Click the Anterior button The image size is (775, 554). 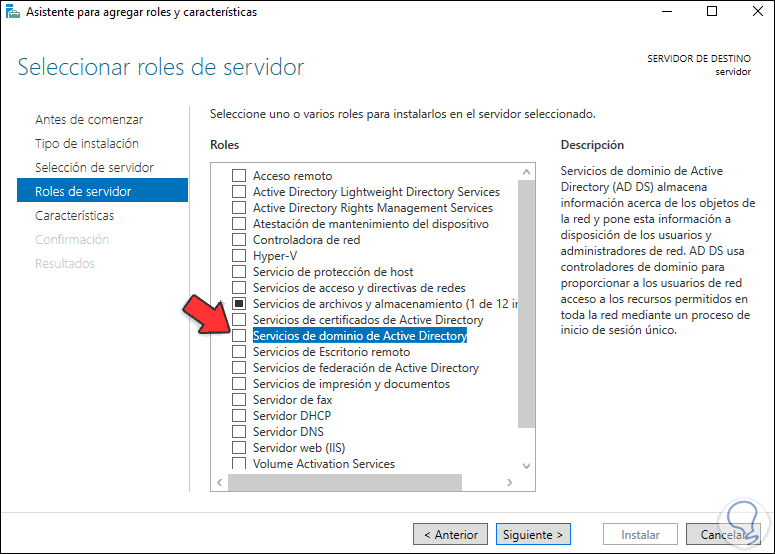(x=450, y=534)
